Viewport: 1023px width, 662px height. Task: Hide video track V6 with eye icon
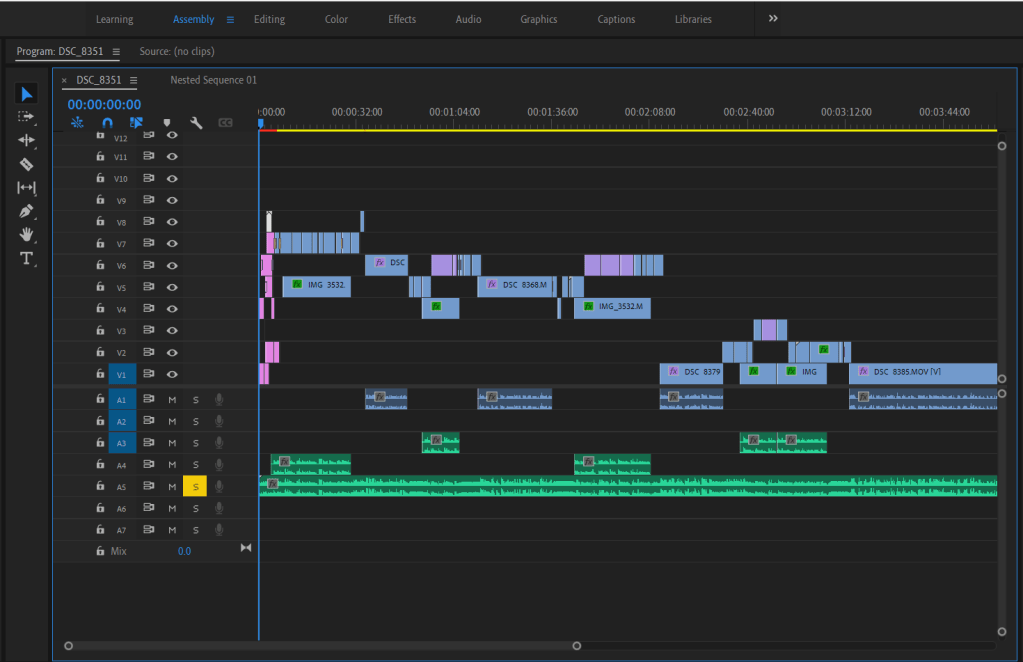coord(172,266)
